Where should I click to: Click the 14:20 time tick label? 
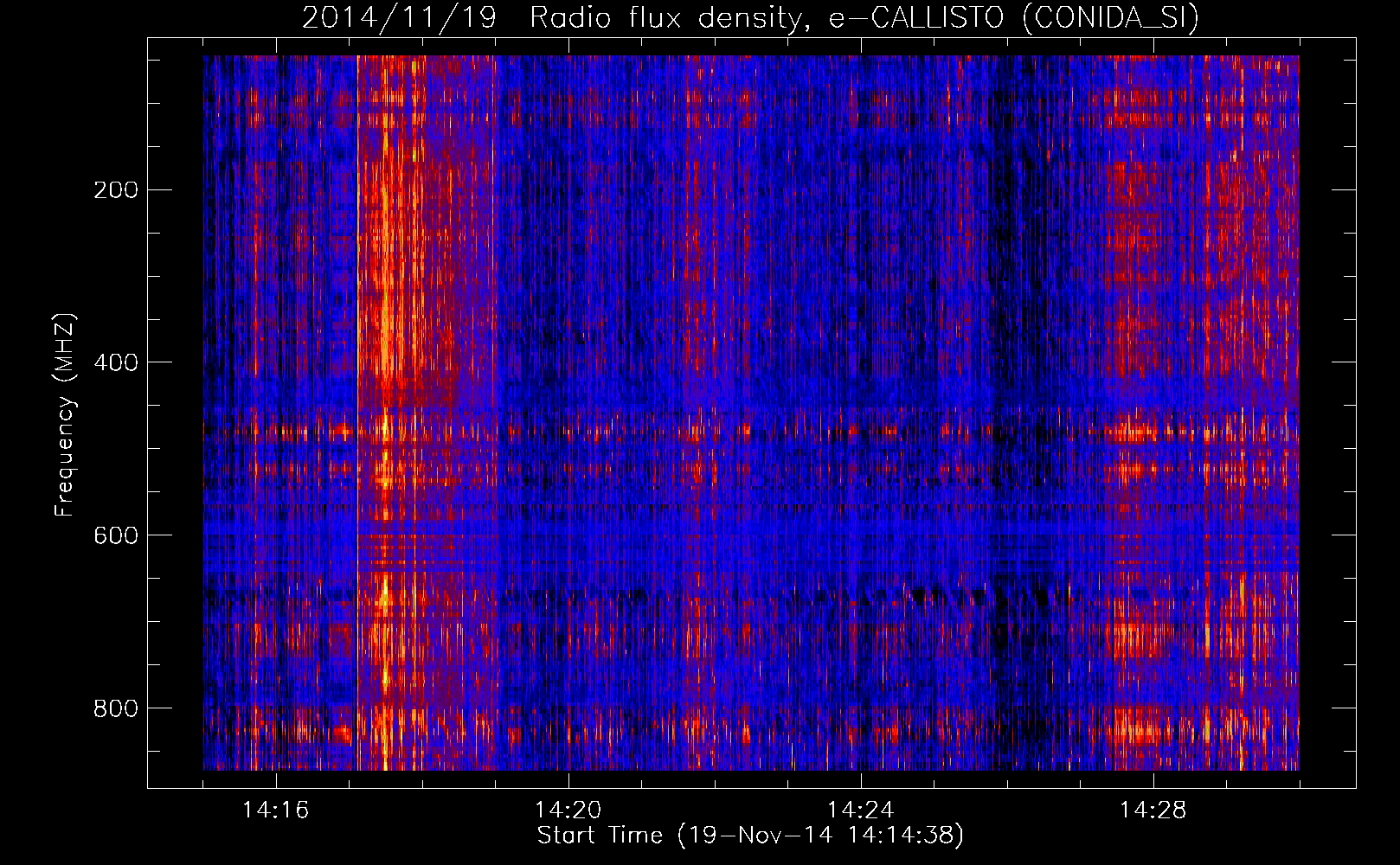click(x=568, y=811)
